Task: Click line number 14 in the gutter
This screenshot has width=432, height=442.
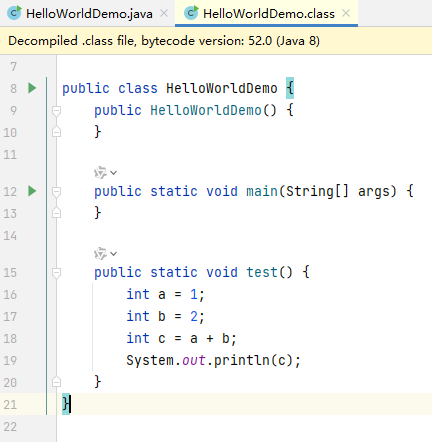Action: [10, 236]
